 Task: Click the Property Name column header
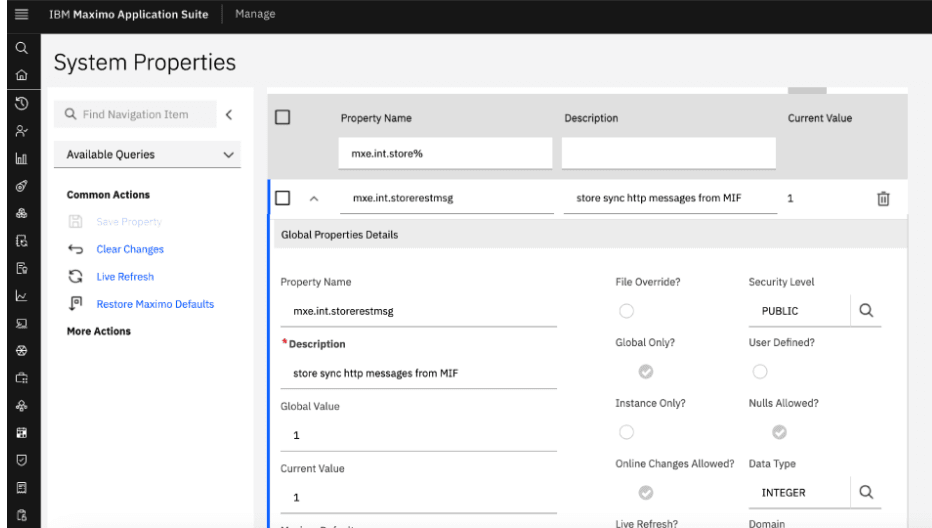(x=376, y=118)
